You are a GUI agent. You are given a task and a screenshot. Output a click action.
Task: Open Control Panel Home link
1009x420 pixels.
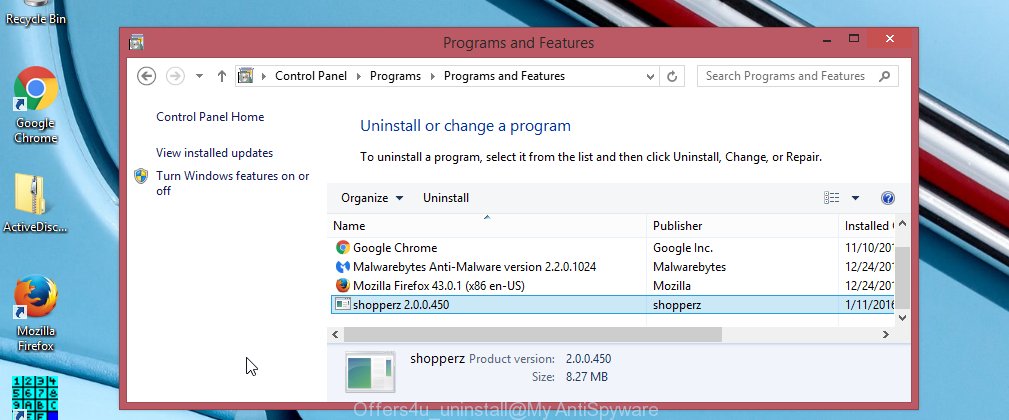(x=210, y=117)
